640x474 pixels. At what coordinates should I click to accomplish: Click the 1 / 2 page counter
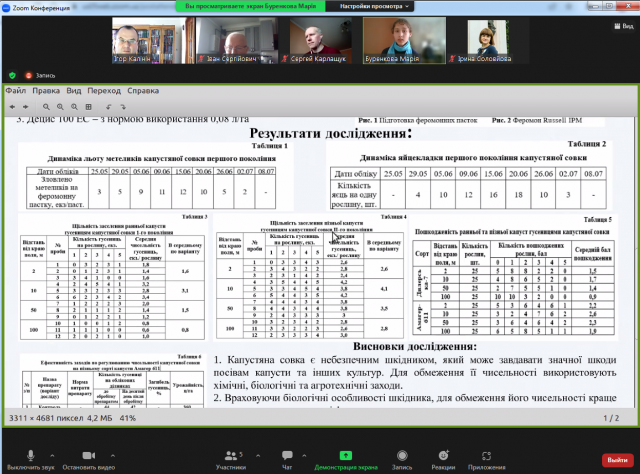[611, 418]
